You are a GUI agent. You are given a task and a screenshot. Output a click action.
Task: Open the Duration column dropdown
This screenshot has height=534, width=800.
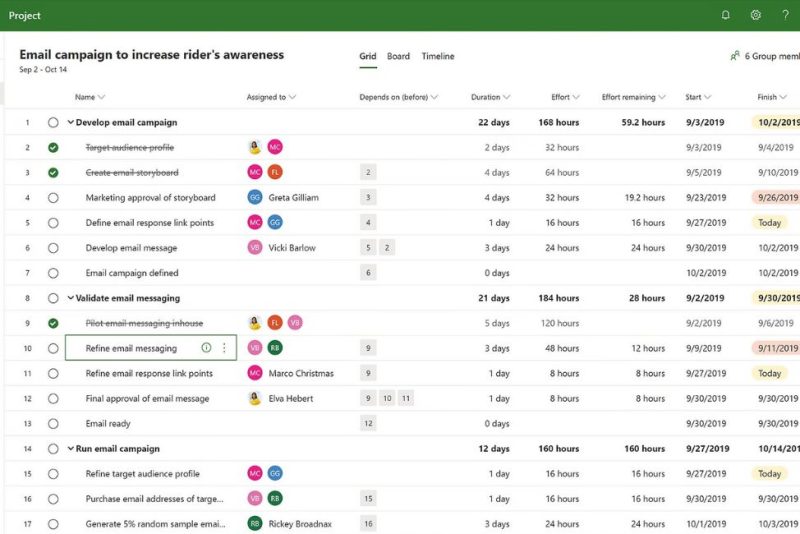[x=506, y=98]
